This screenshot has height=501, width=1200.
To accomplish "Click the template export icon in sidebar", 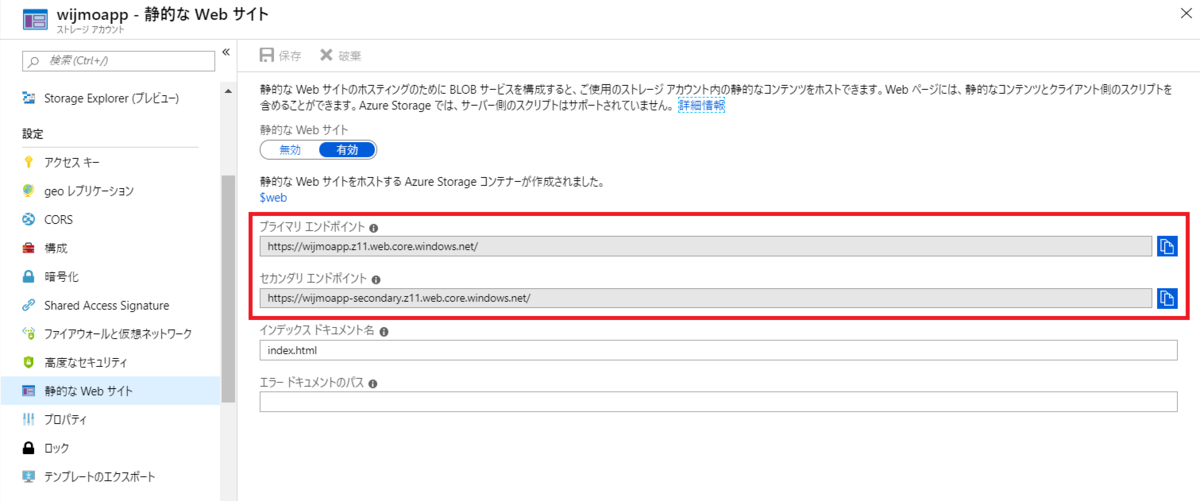I will 28,476.
